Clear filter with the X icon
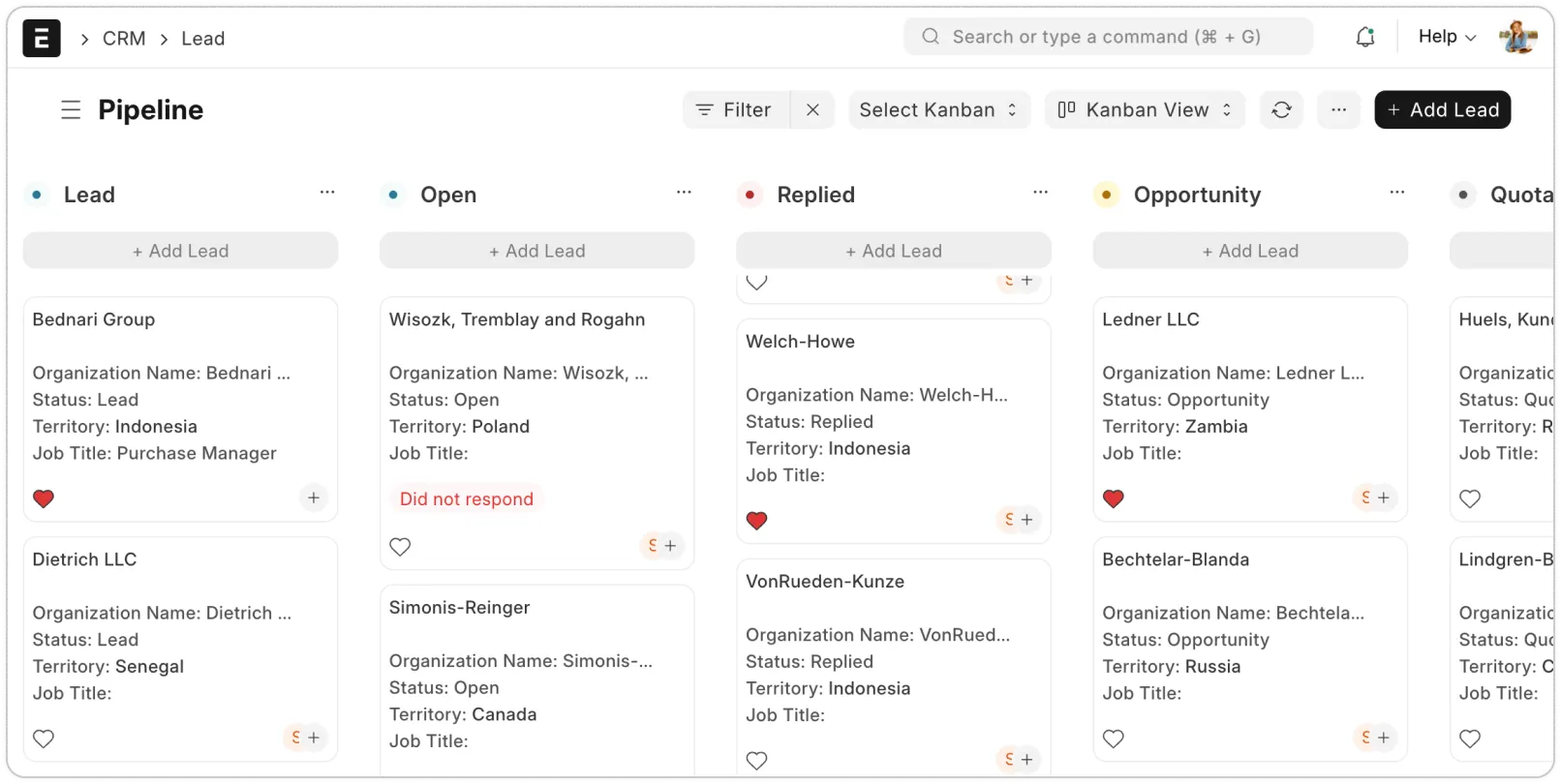This screenshot has width=1561, height=784. click(x=812, y=110)
